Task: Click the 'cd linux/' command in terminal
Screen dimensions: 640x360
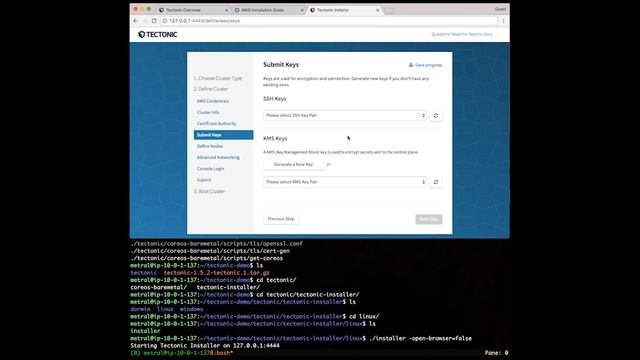Action: [364, 317]
